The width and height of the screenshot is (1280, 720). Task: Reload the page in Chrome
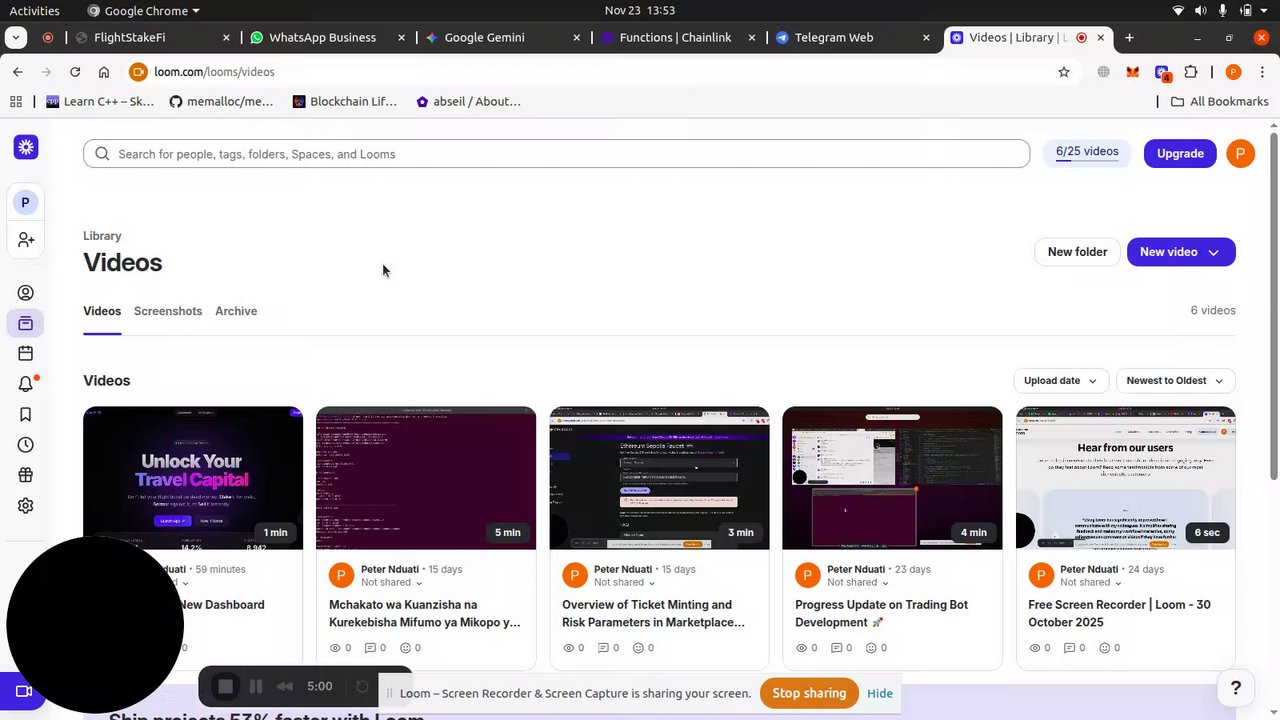[75, 72]
